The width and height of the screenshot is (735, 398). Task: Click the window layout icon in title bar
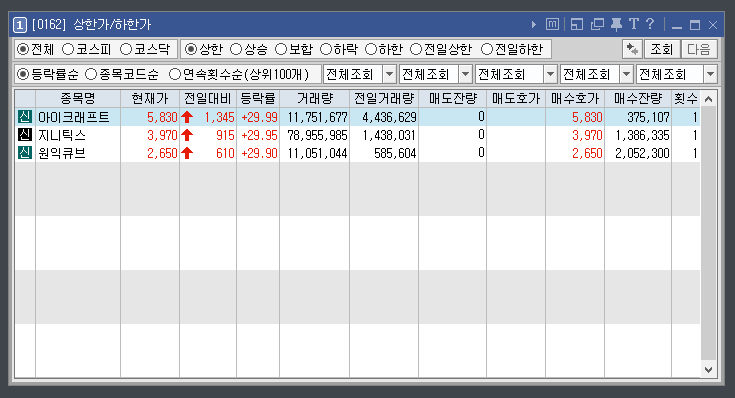pyautogui.click(x=577, y=24)
